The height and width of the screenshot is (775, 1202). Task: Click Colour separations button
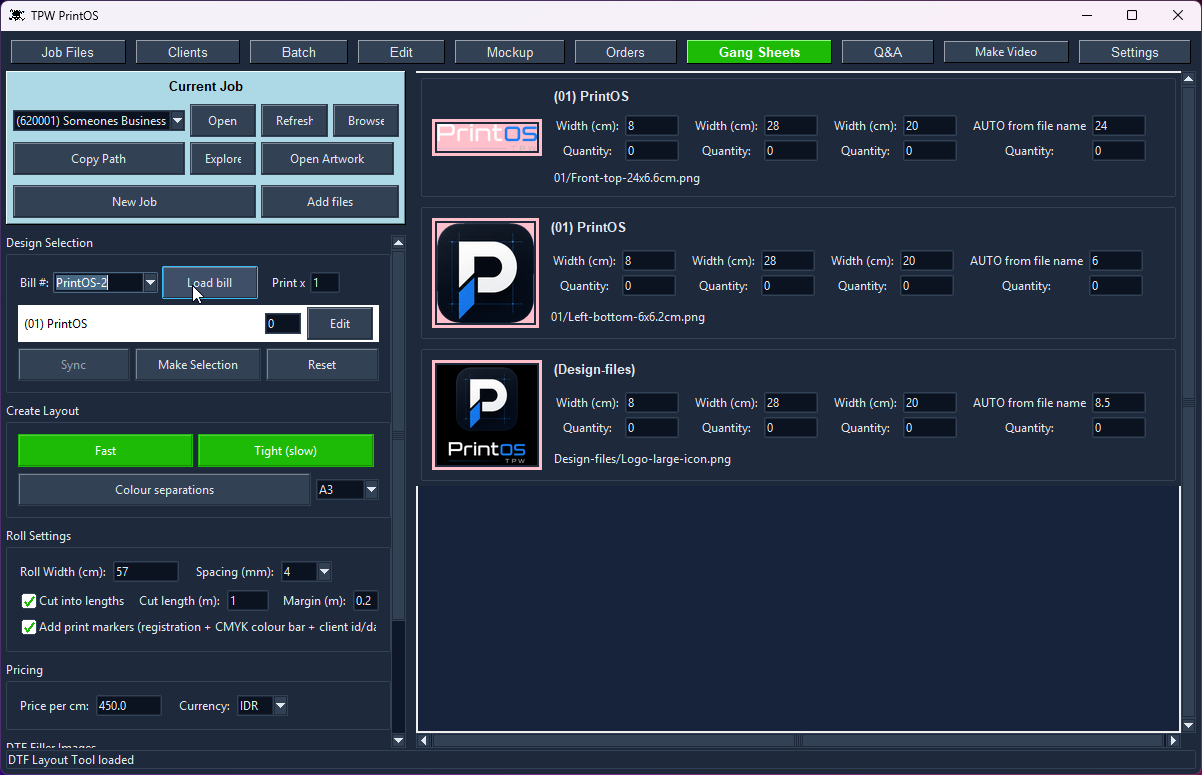point(164,490)
